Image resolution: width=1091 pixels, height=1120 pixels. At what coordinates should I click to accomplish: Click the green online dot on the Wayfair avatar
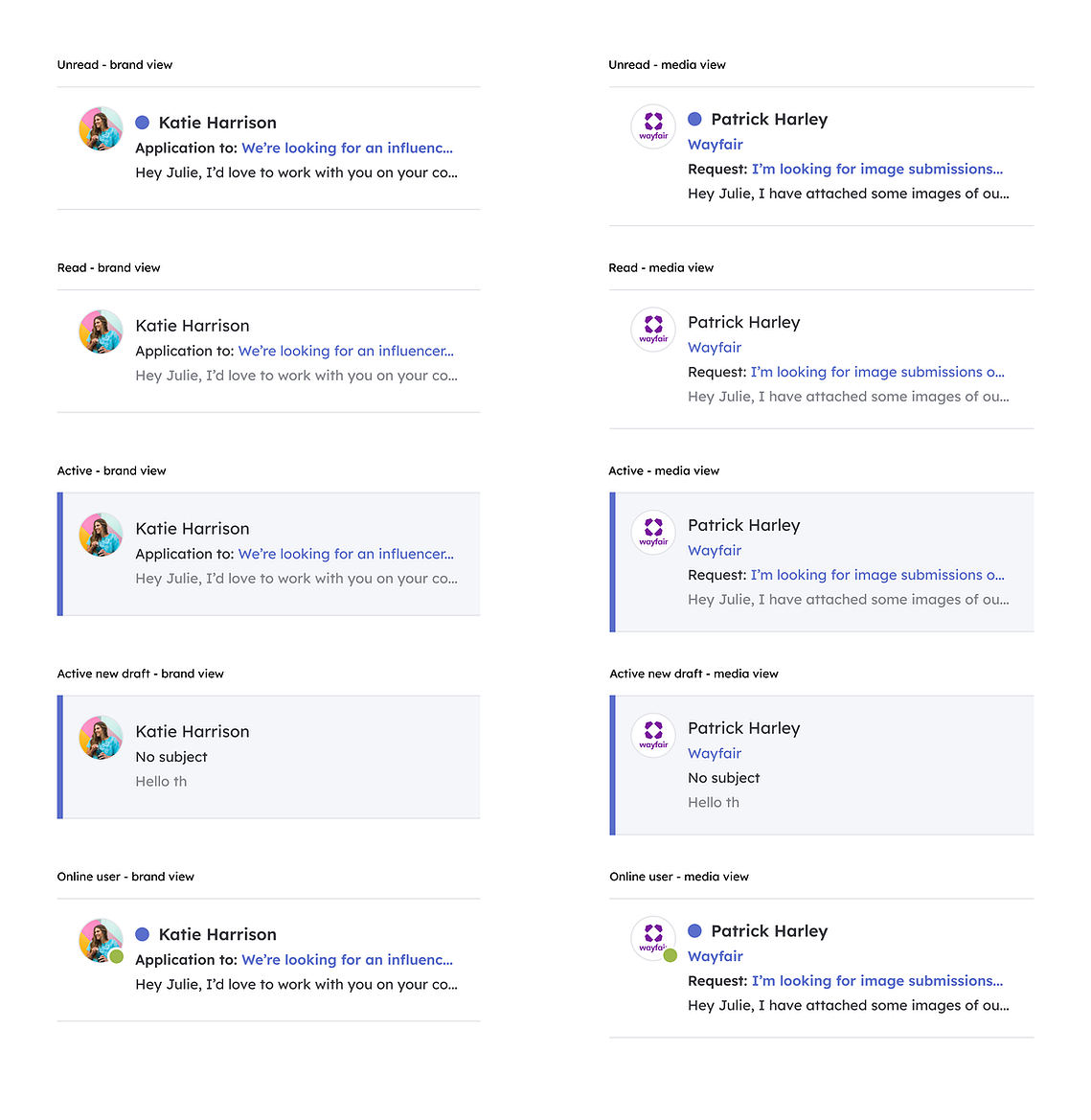(x=670, y=955)
